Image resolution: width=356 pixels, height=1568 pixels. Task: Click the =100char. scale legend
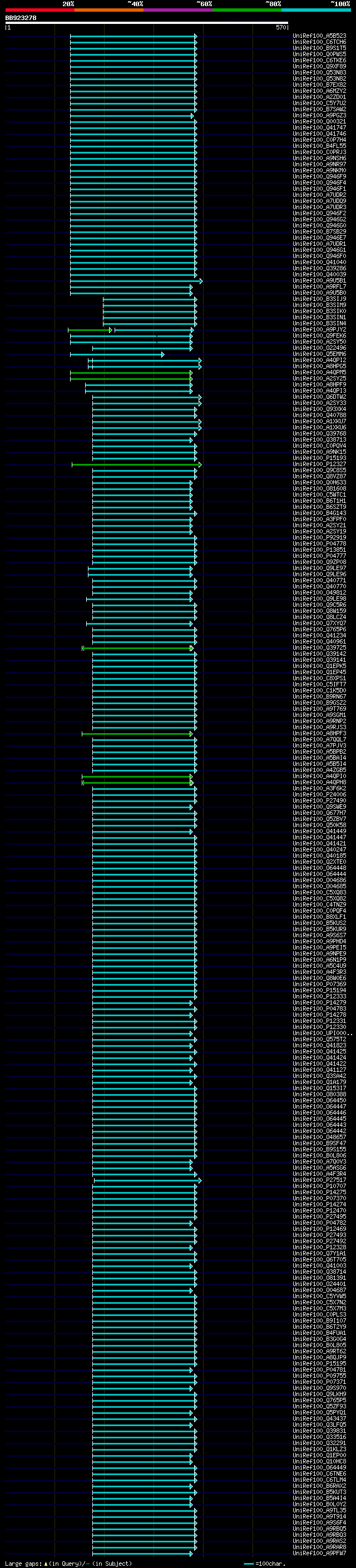click(x=265, y=1563)
